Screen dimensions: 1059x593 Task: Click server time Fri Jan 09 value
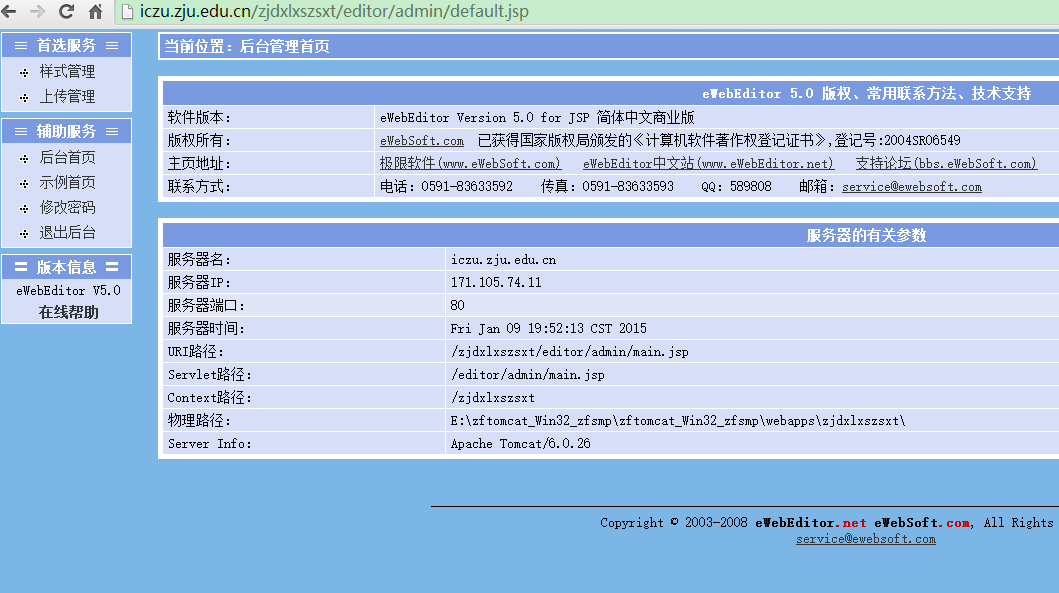point(548,329)
